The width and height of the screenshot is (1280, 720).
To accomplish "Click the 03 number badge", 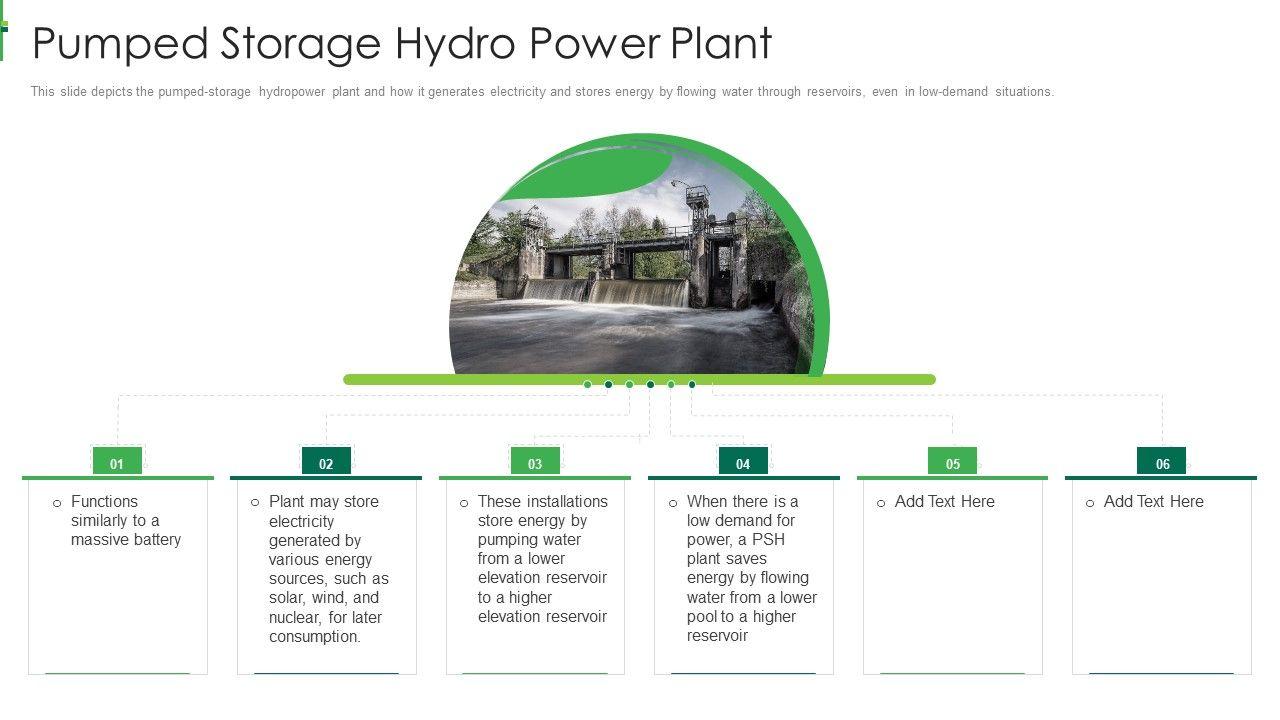I will (x=535, y=462).
